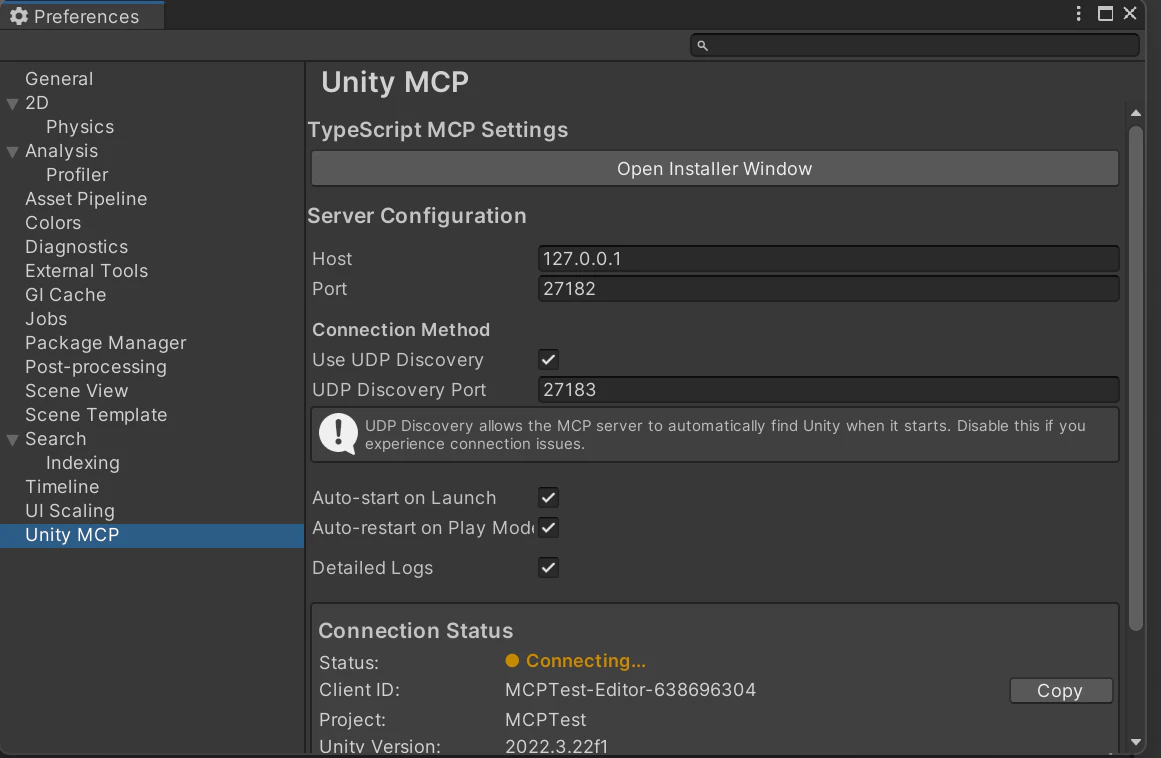This screenshot has width=1161, height=758.
Task: Click the gear icon on the Preferences tab
Action: (19, 16)
